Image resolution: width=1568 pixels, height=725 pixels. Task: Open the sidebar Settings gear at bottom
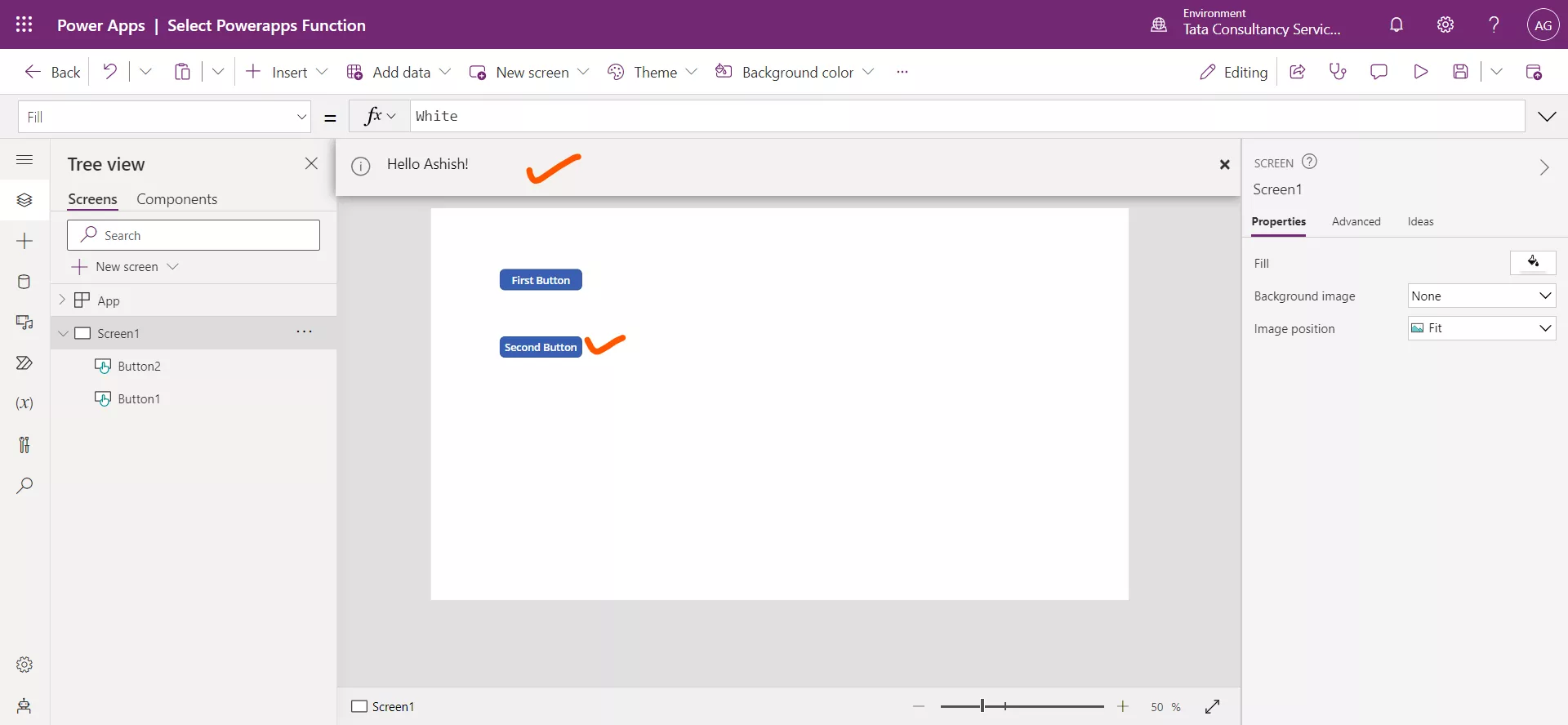pos(24,665)
